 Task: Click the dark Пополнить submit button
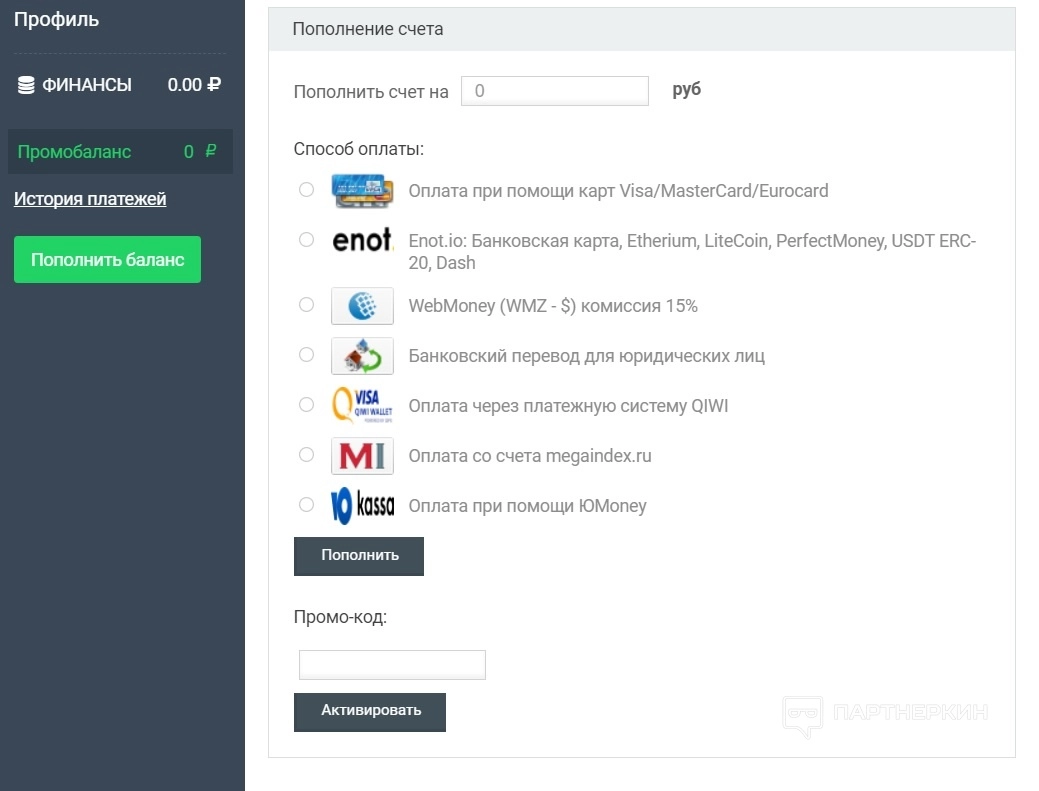tap(359, 556)
